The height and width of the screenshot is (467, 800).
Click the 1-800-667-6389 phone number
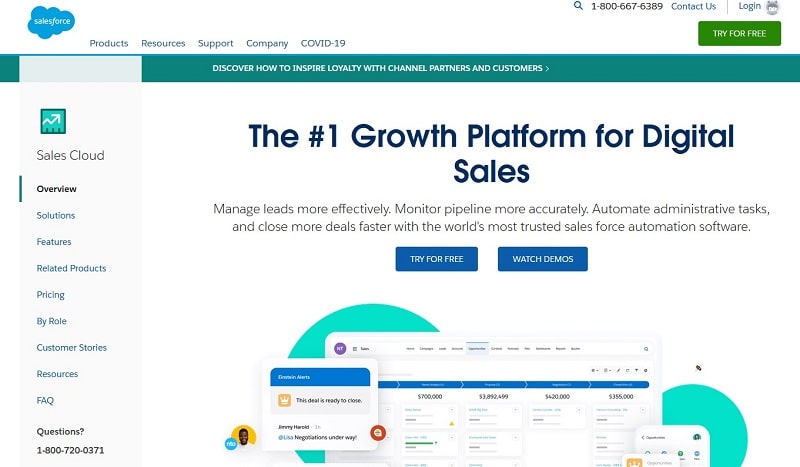click(627, 6)
